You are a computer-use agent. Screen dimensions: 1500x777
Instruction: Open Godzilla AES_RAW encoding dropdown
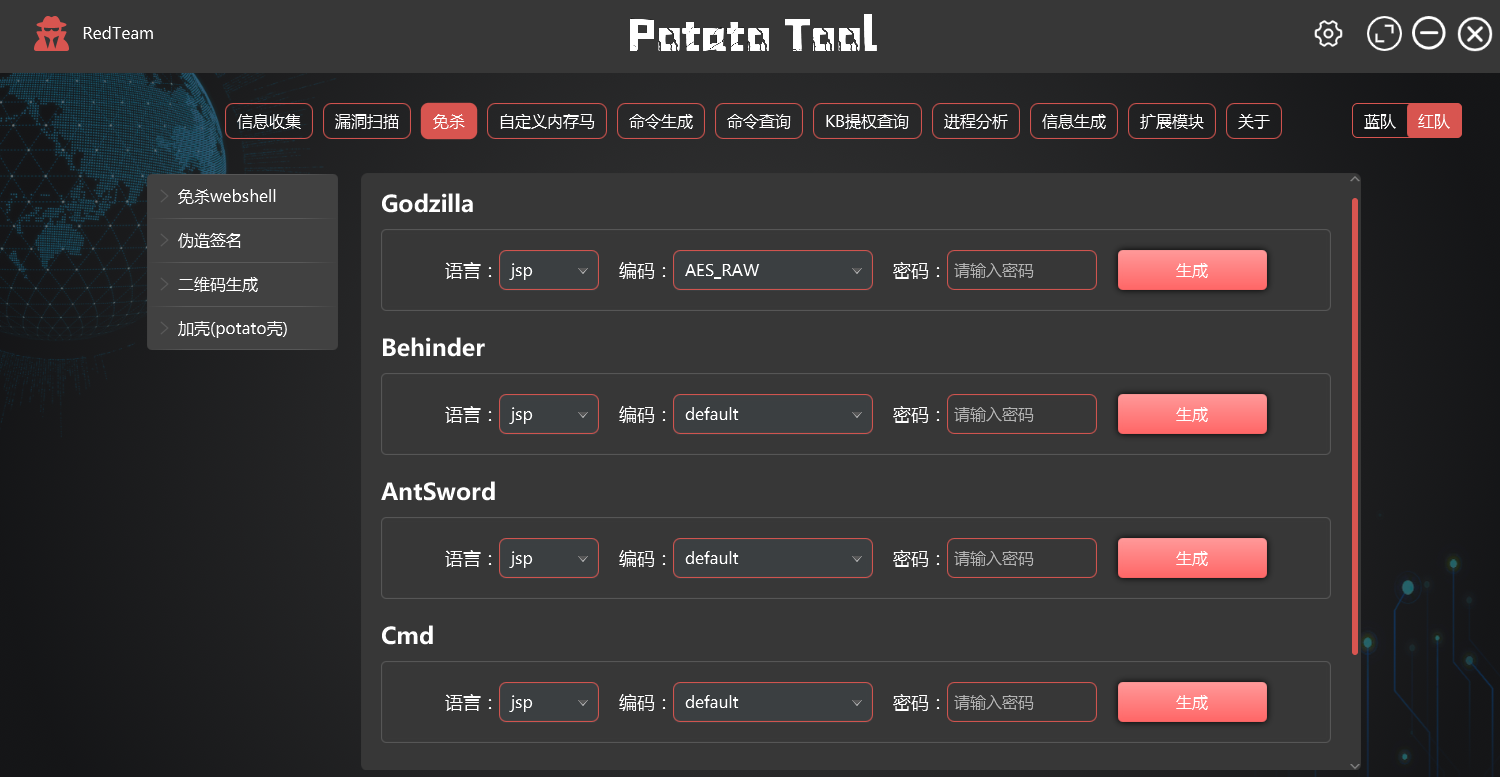pyautogui.click(x=773, y=270)
